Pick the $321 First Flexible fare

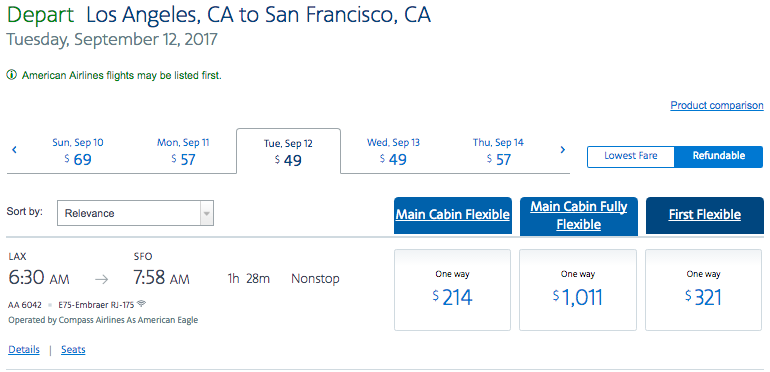pyautogui.click(x=704, y=290)
